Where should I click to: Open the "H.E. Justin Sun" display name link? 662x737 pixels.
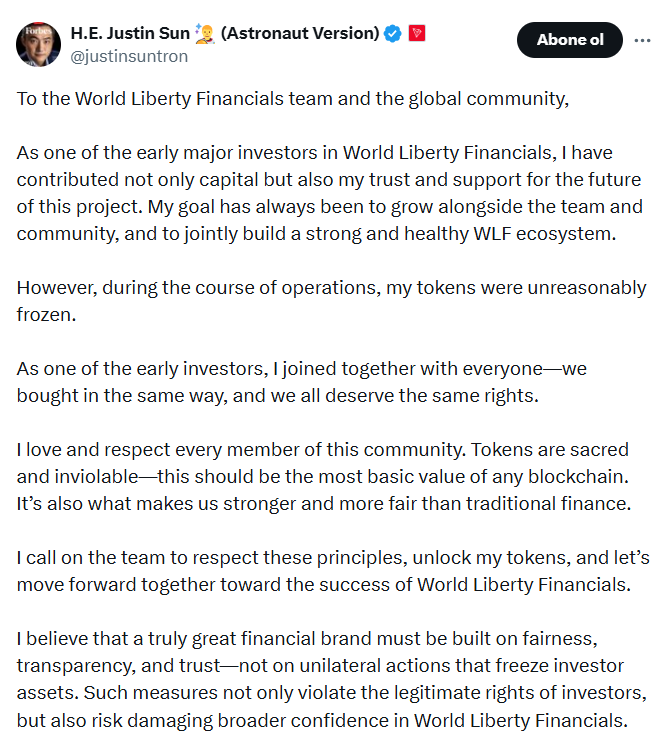[x=130, y=33]
